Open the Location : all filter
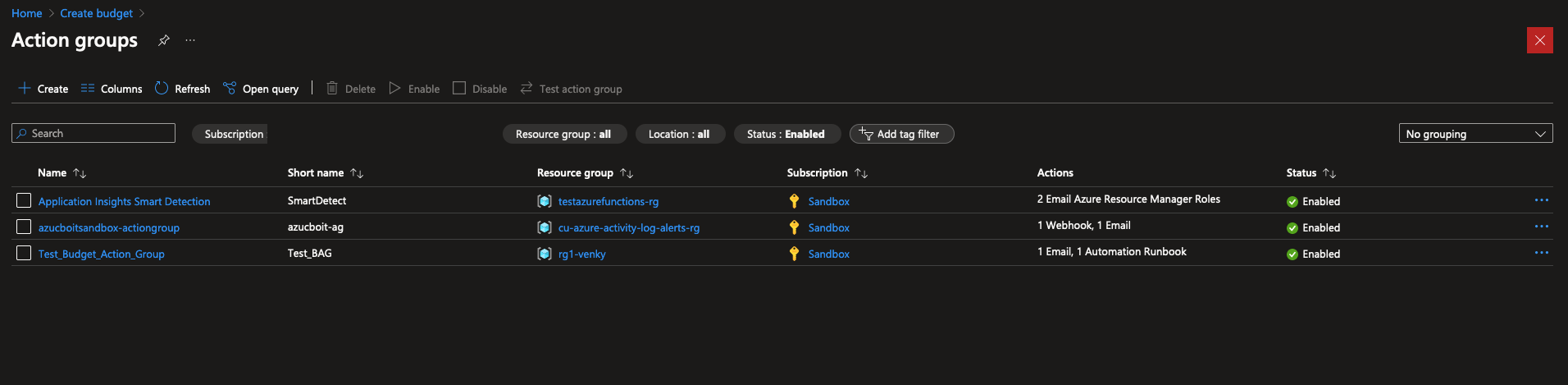Image resolution: width=1568 pixels, height=385 pixels. pos(680,134)
